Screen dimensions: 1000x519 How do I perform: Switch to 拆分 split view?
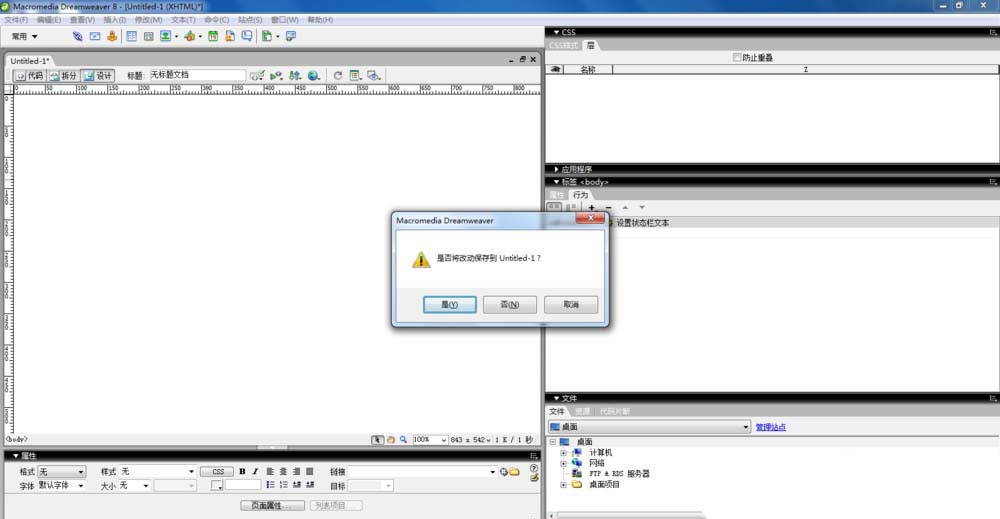63,75
